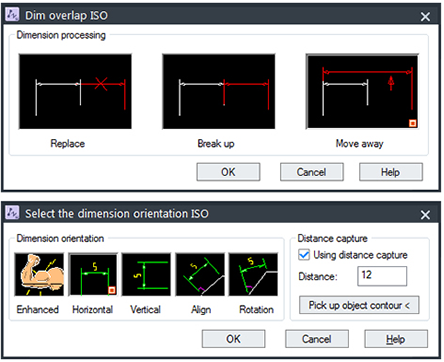Click the Align label text

coord(201,310)
